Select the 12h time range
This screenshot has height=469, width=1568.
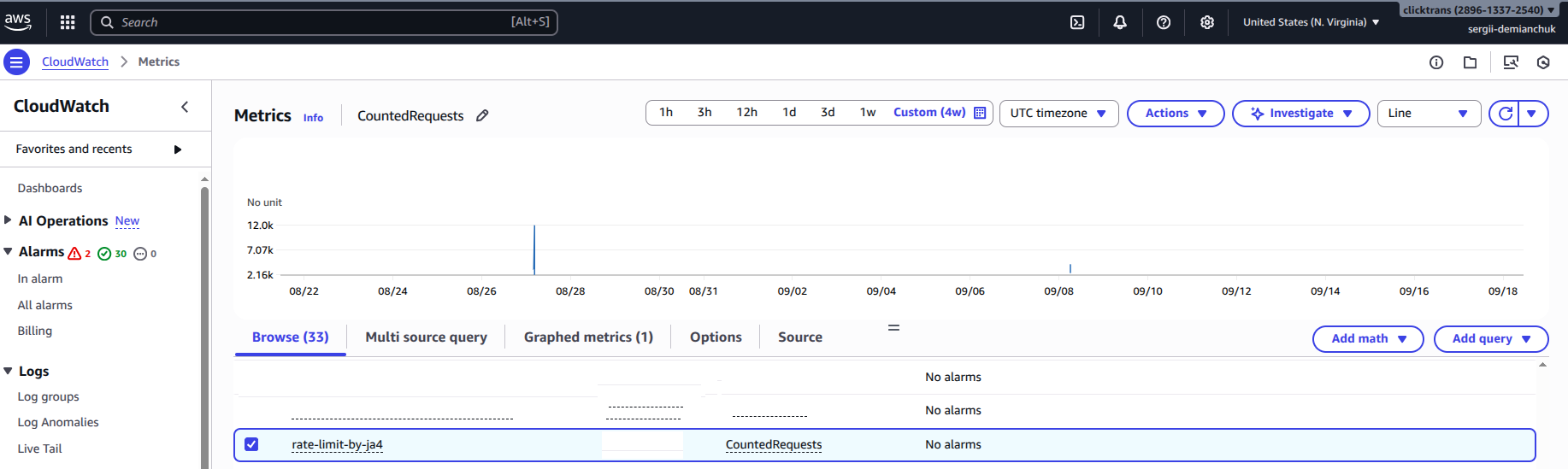pyautogui.click(x=746, y=112)
